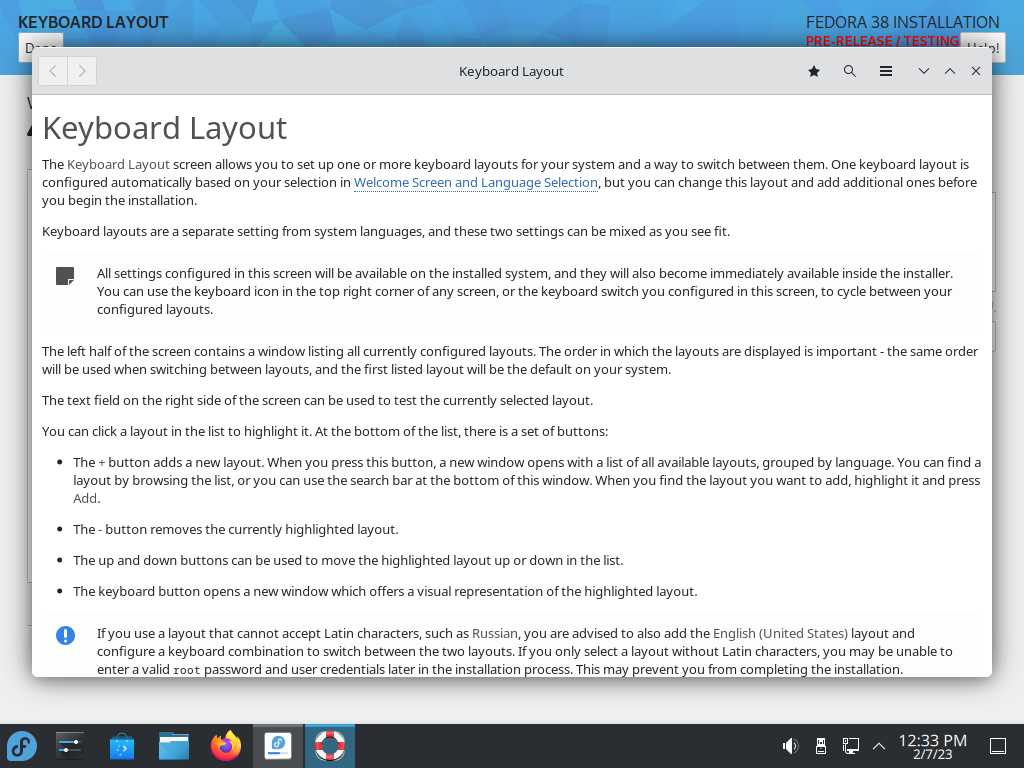Screen dimensions: 1024x768
Task: Click the bullet about up and down buttons
Action: click(348, 560)
